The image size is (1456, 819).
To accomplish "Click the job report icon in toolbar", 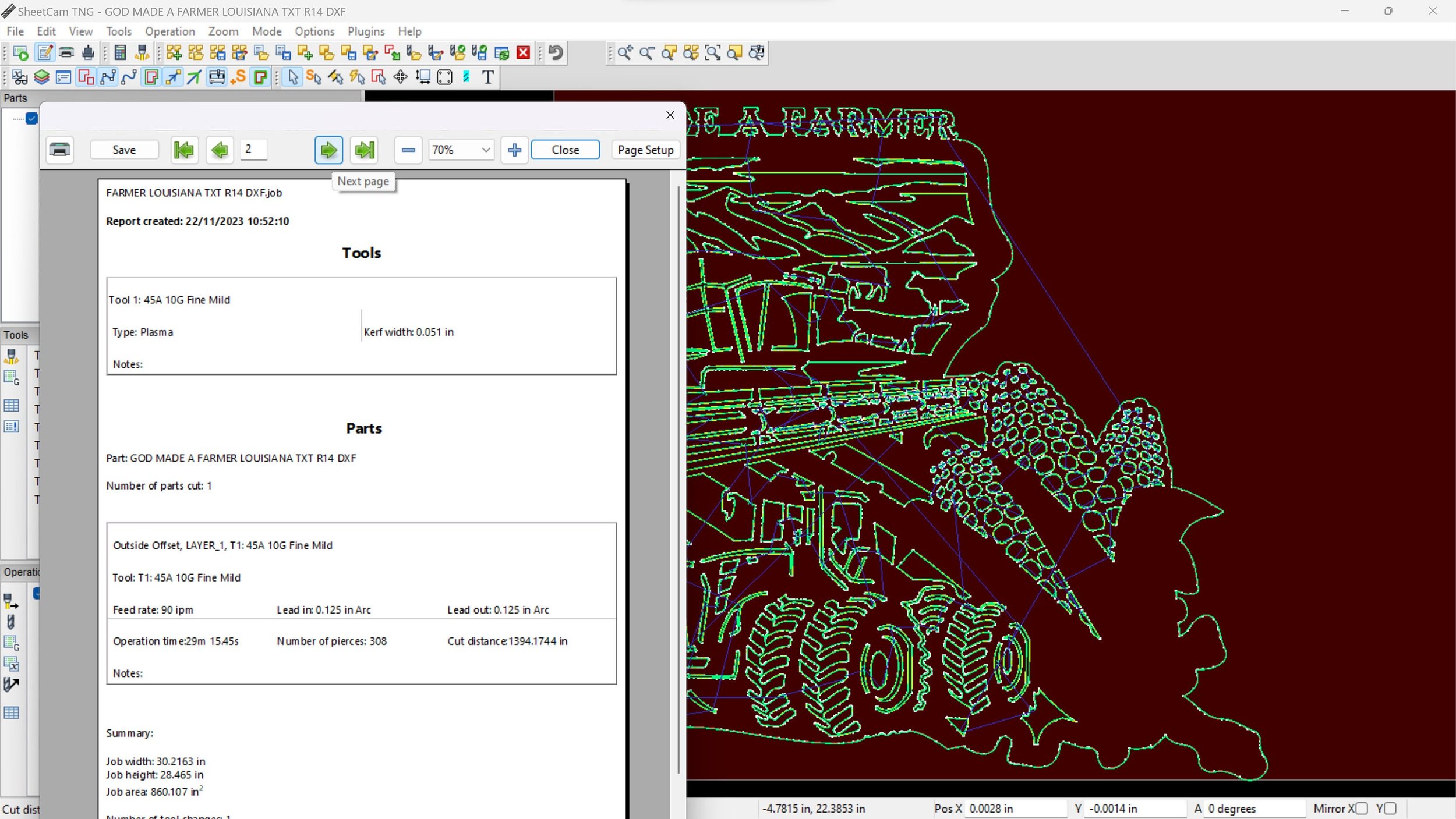I will [44, 53].
